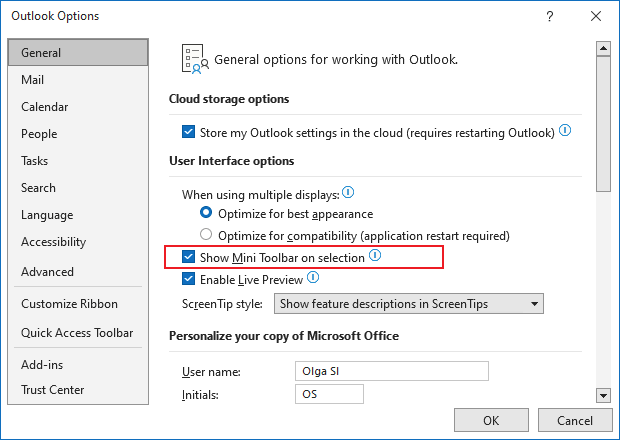Select Optimize for compatibility radio button
Viewport: 620px width, 440px height.
tap(206, 234)
